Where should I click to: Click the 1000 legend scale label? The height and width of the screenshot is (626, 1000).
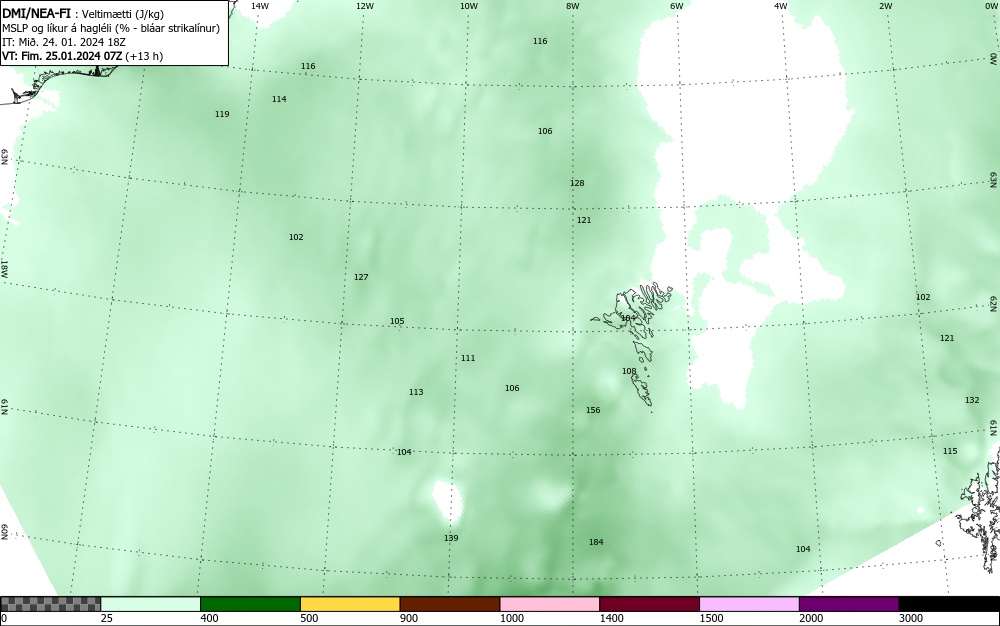512,618
